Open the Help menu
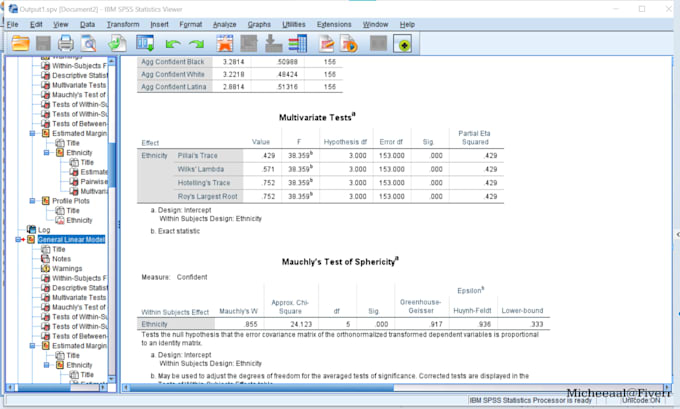Image resolution: width=680 pixels, height=409 pixels. click(x=407, y=24)
